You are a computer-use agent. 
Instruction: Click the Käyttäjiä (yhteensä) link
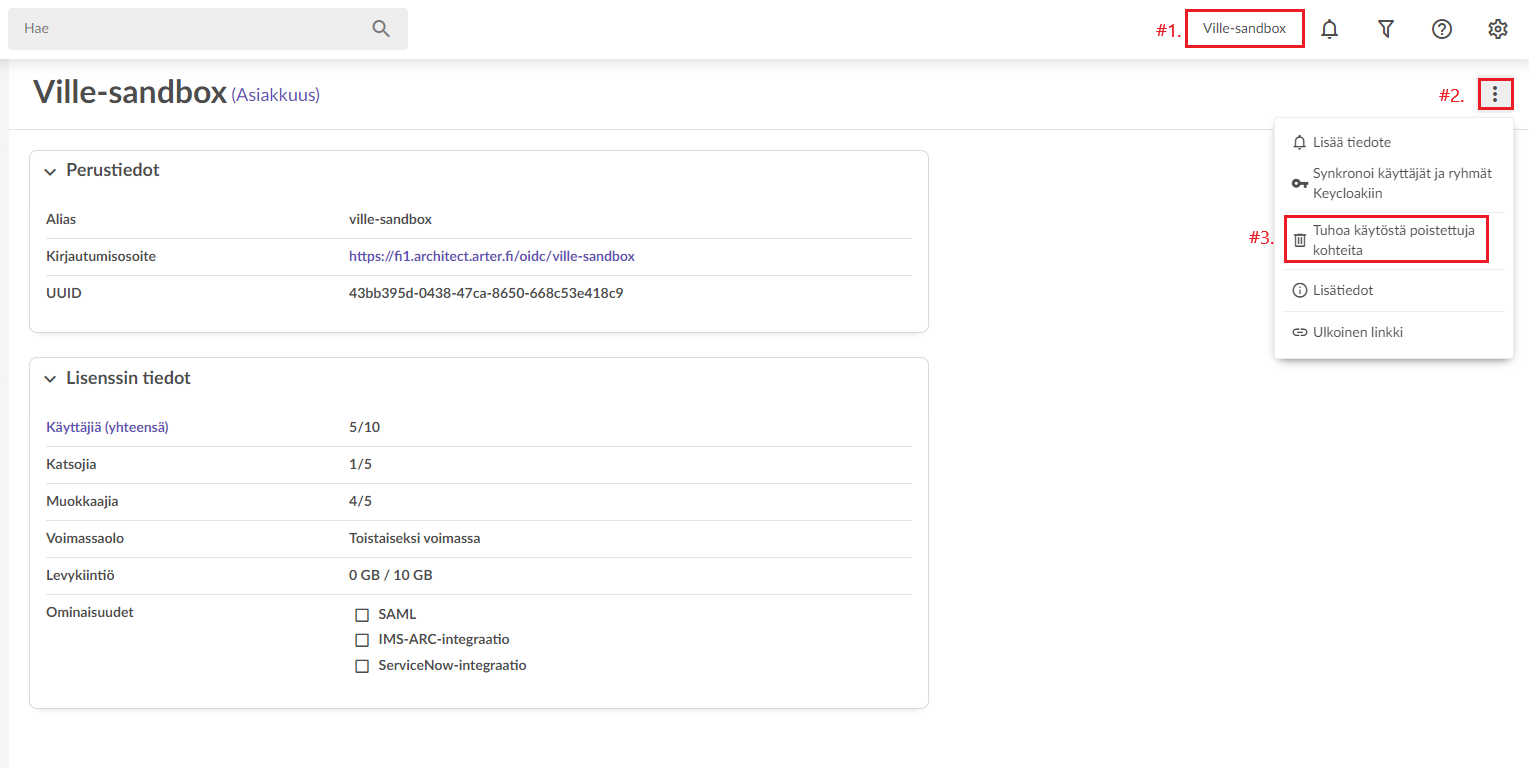(x=107, y=427)
